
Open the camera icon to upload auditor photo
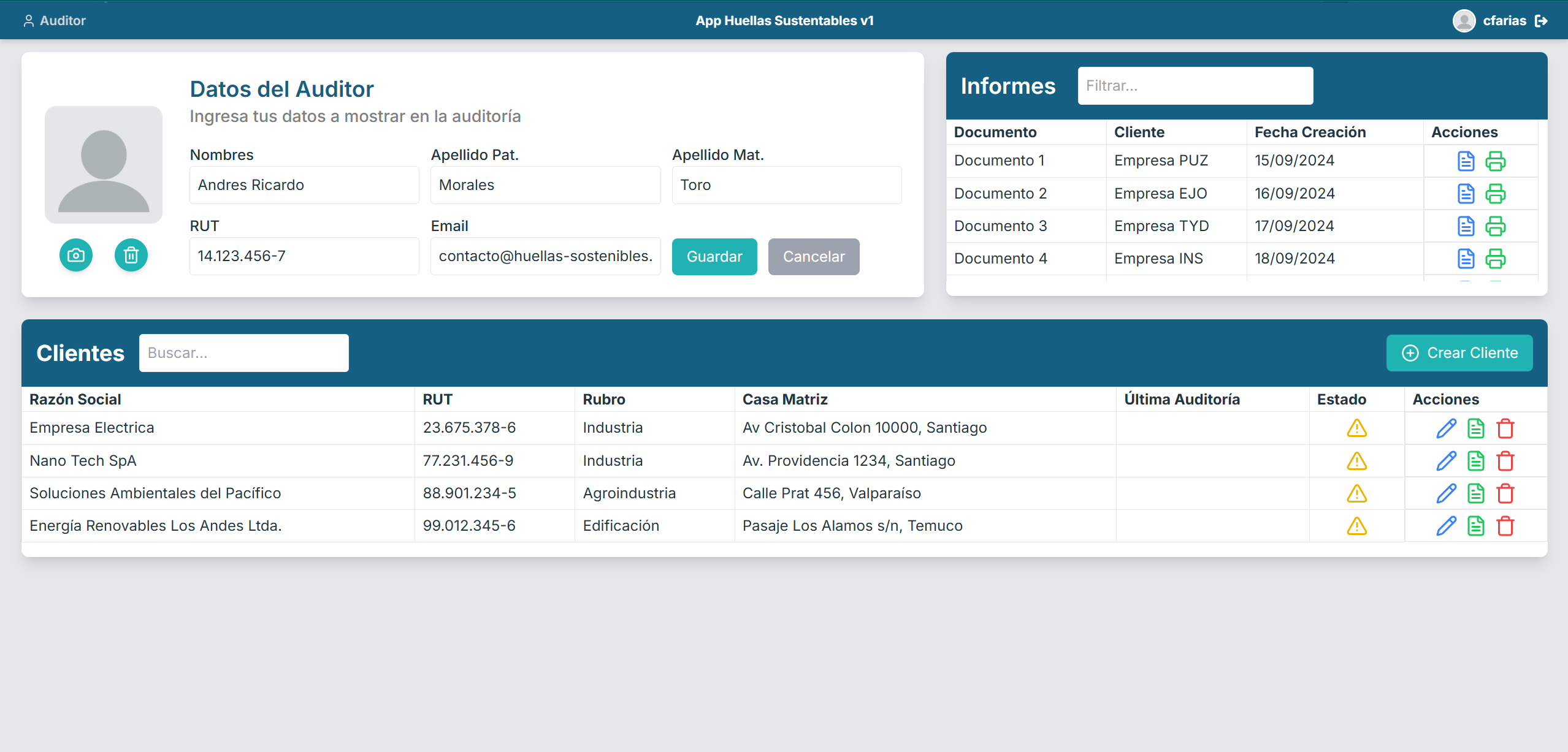pyautogui.click(x=75, y=255)
